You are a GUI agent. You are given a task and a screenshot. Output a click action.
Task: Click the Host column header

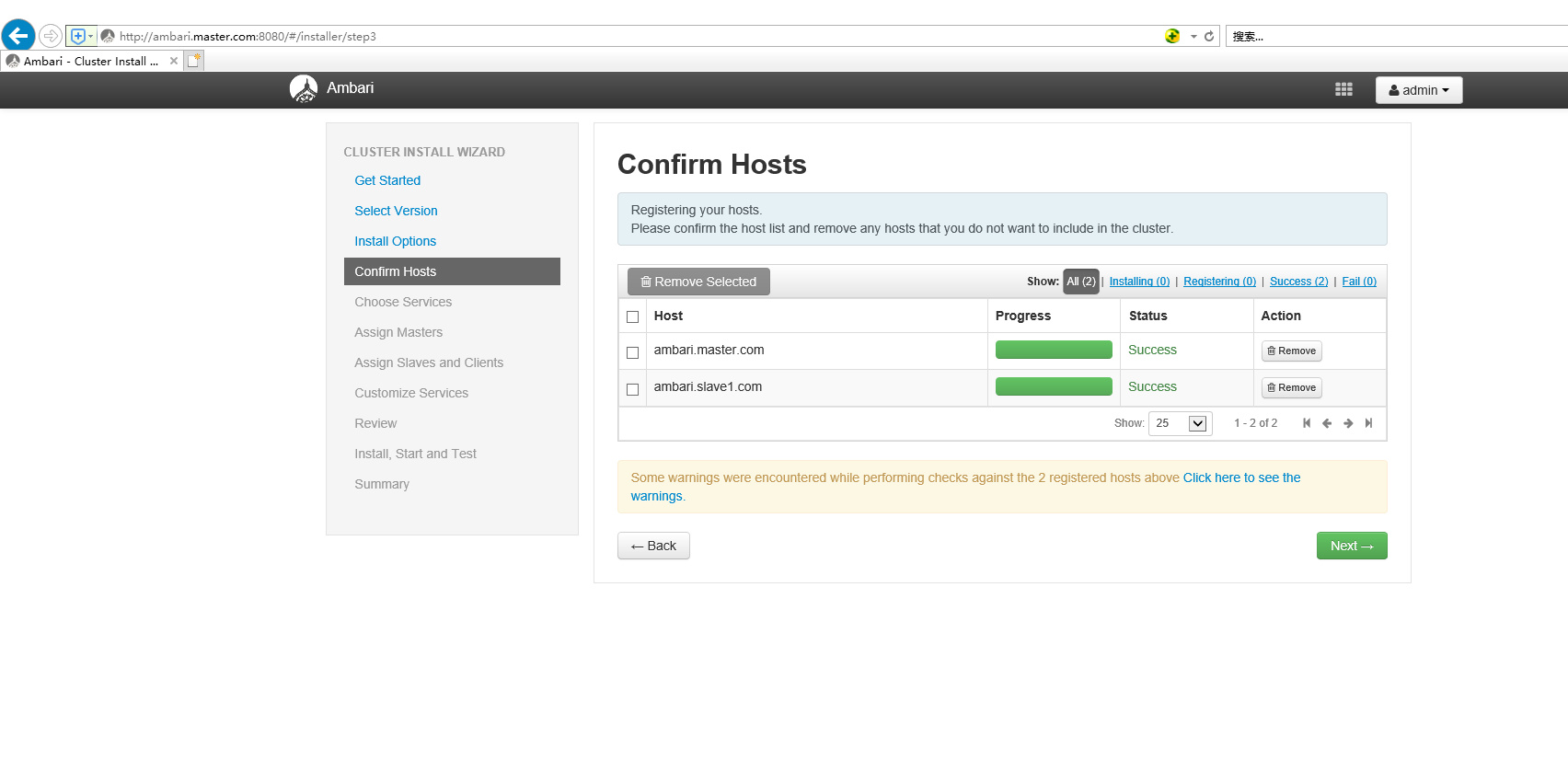coord(668,316)
